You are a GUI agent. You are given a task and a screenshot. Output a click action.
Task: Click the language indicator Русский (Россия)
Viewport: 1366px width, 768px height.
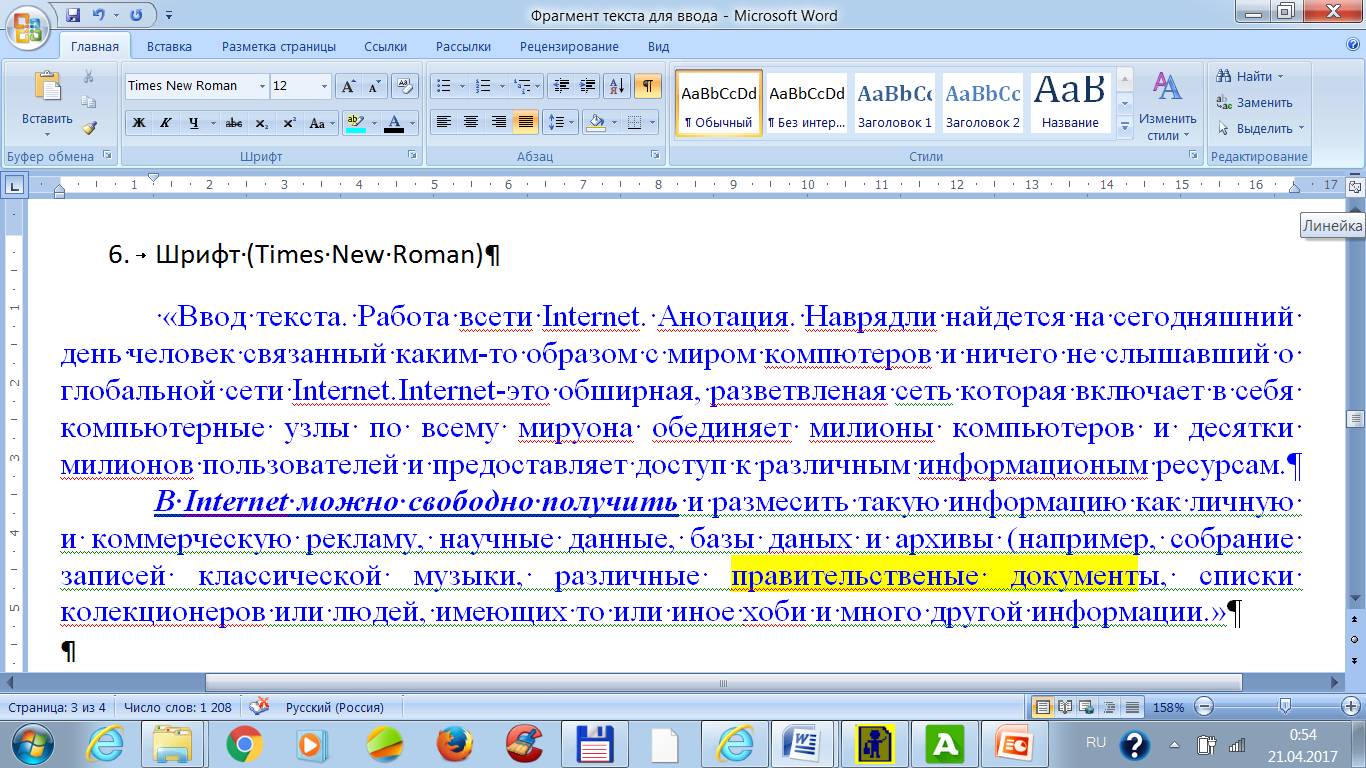point(335,707)
